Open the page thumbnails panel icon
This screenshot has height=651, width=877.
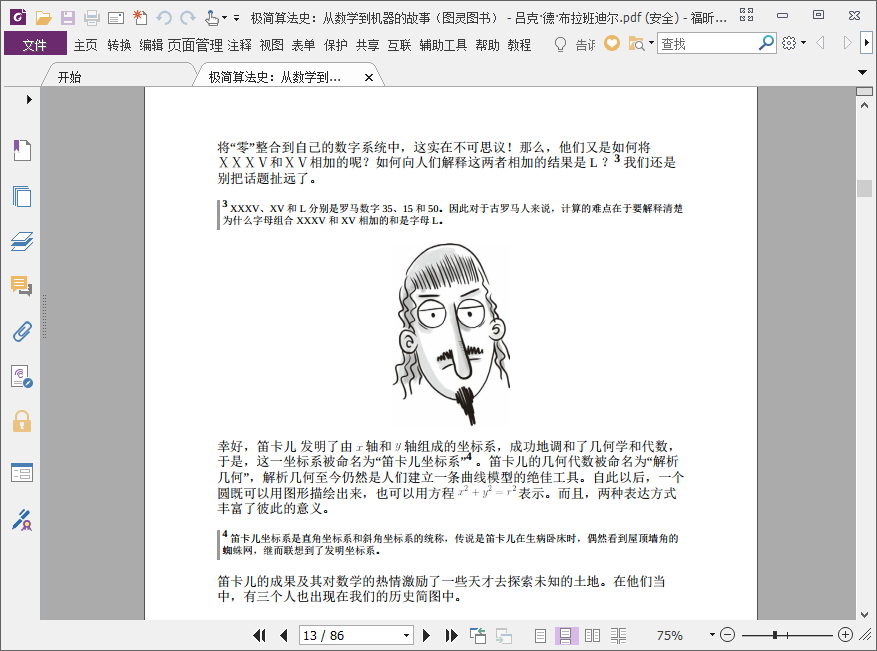(22, 196)
